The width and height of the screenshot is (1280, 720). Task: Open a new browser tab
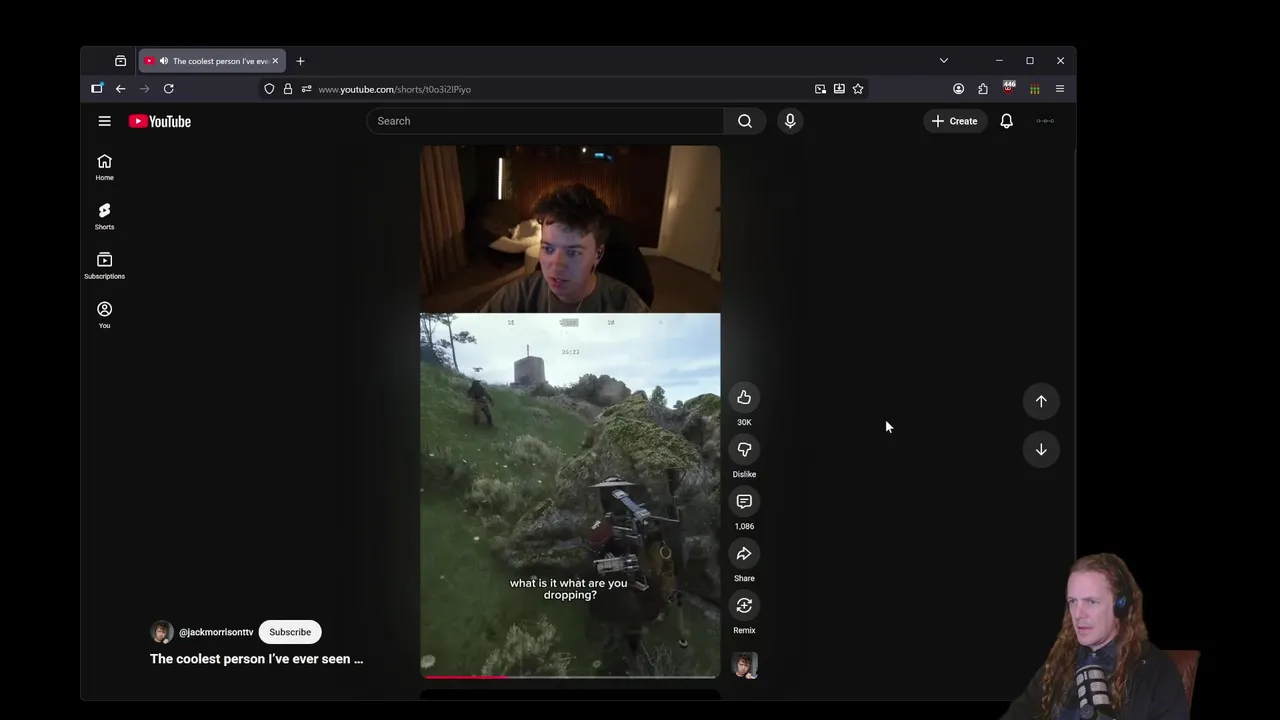300,61
